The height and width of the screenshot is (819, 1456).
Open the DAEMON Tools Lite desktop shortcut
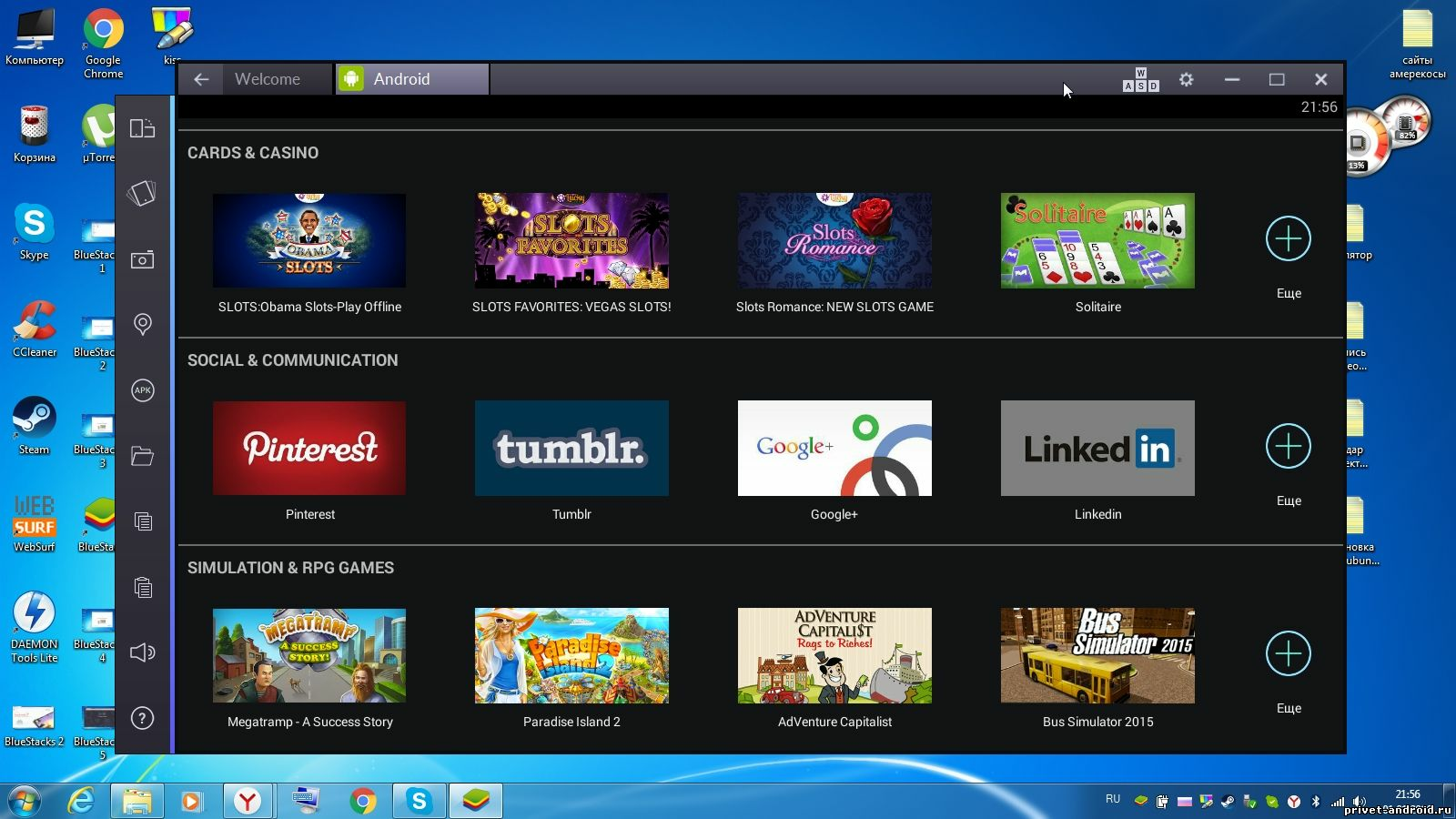point(34,627)
